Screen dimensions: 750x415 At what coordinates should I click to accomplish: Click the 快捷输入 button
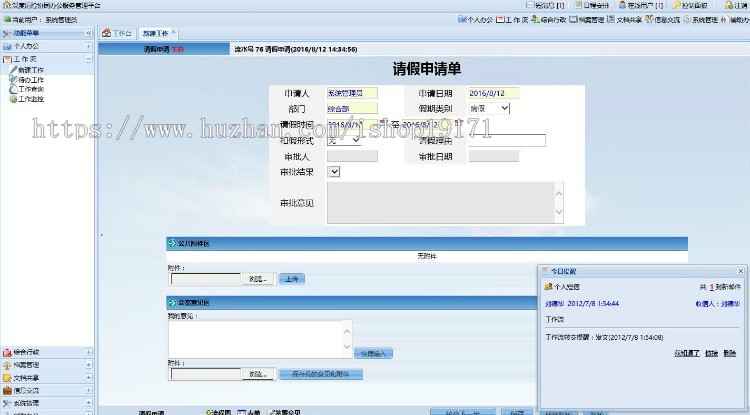coord(373,353)
